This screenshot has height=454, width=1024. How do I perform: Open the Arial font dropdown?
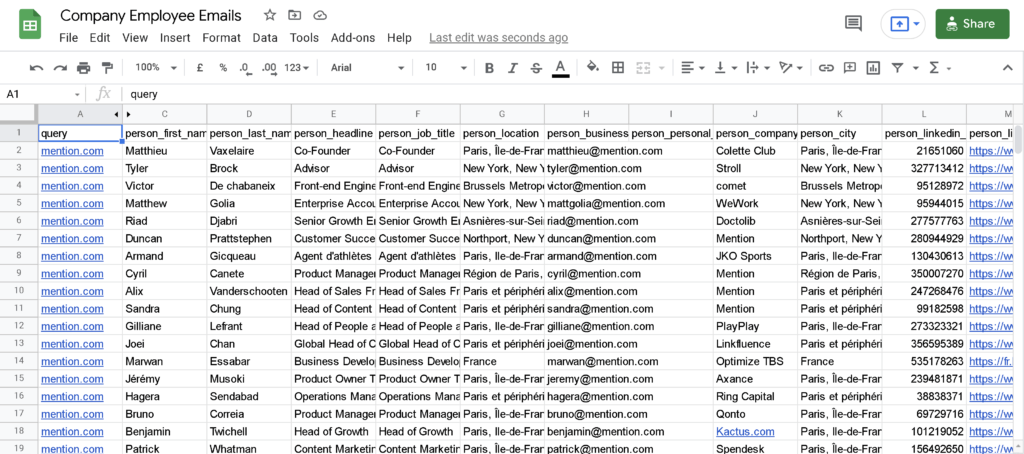coord(368,67)
